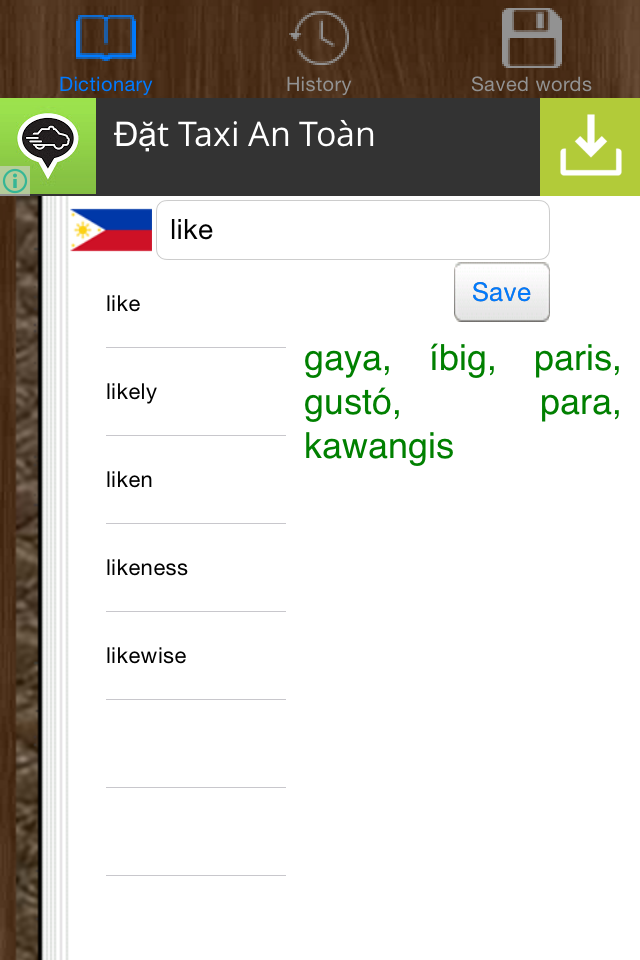Select "like" in the suggestion list
The height and width of the screenshot is (960, 640).
(x=196, y=304)
